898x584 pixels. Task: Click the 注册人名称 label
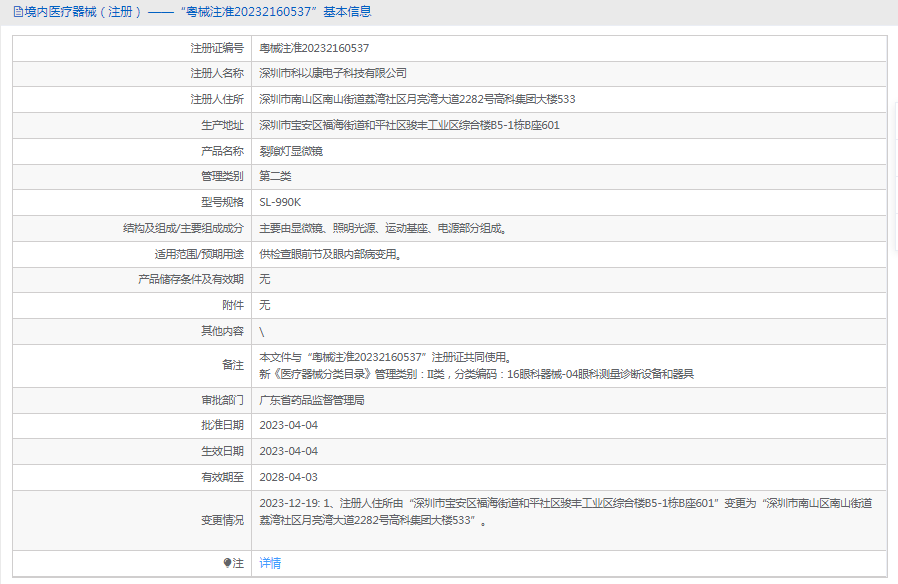pyautogui.click(x=217, y=73)
